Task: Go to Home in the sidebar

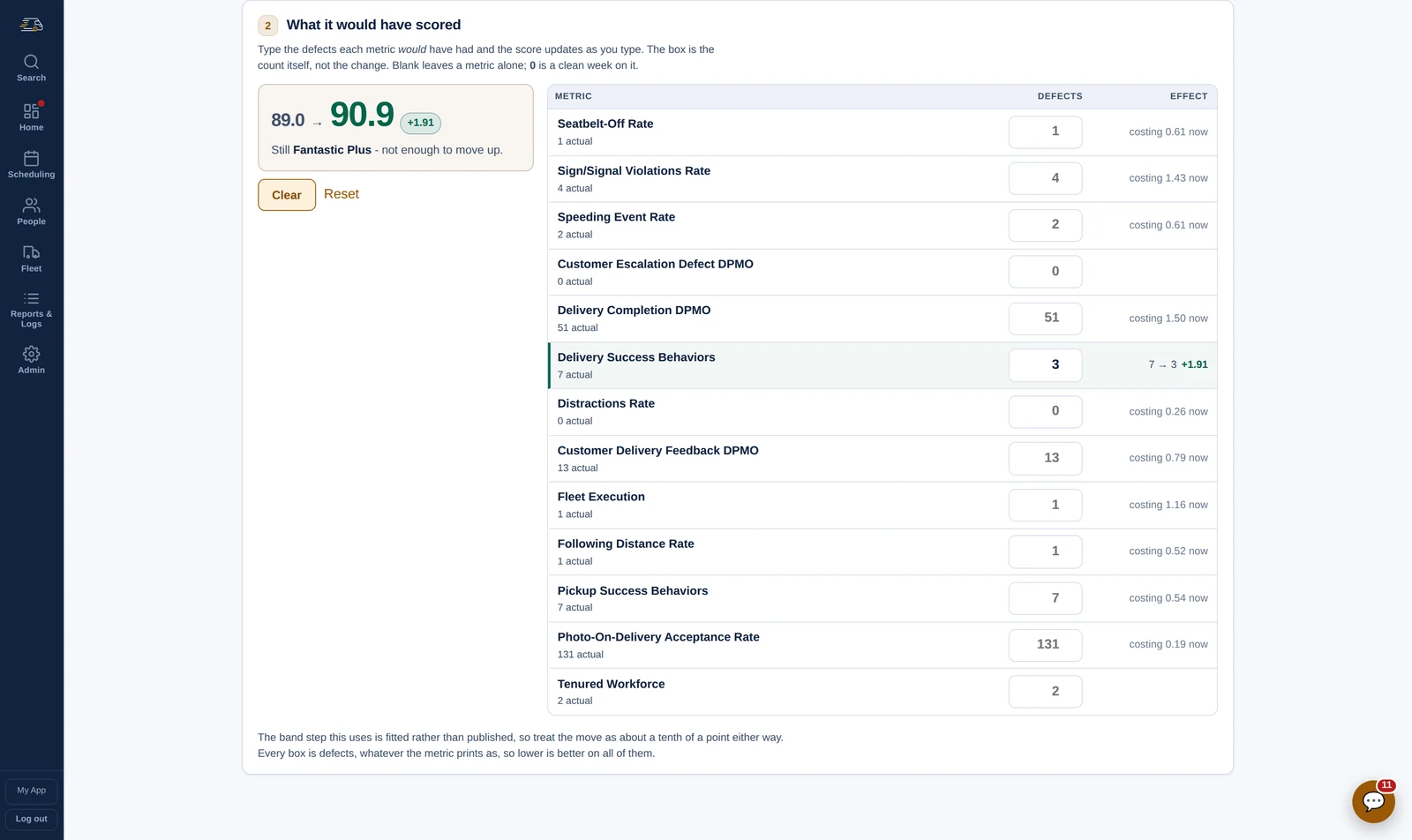Action: [x=31, y=116]
